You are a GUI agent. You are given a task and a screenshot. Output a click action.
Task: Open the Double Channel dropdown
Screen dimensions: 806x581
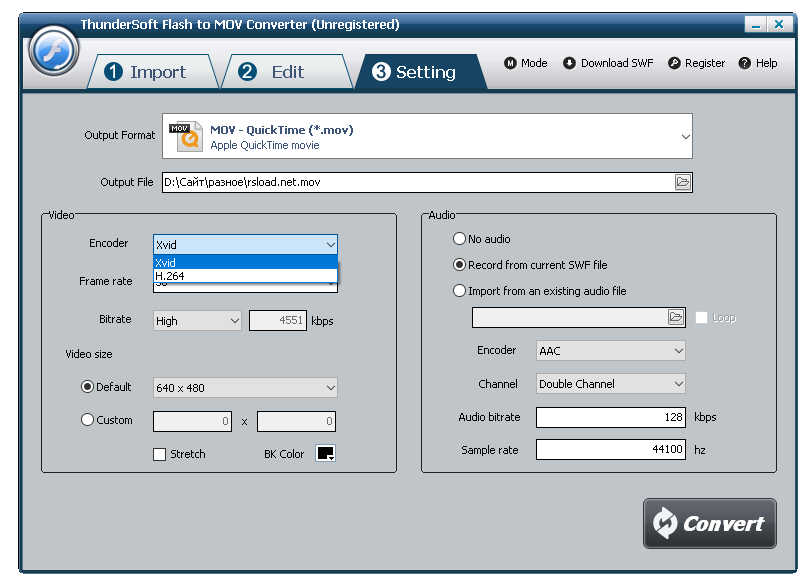[x=611, y=384]
